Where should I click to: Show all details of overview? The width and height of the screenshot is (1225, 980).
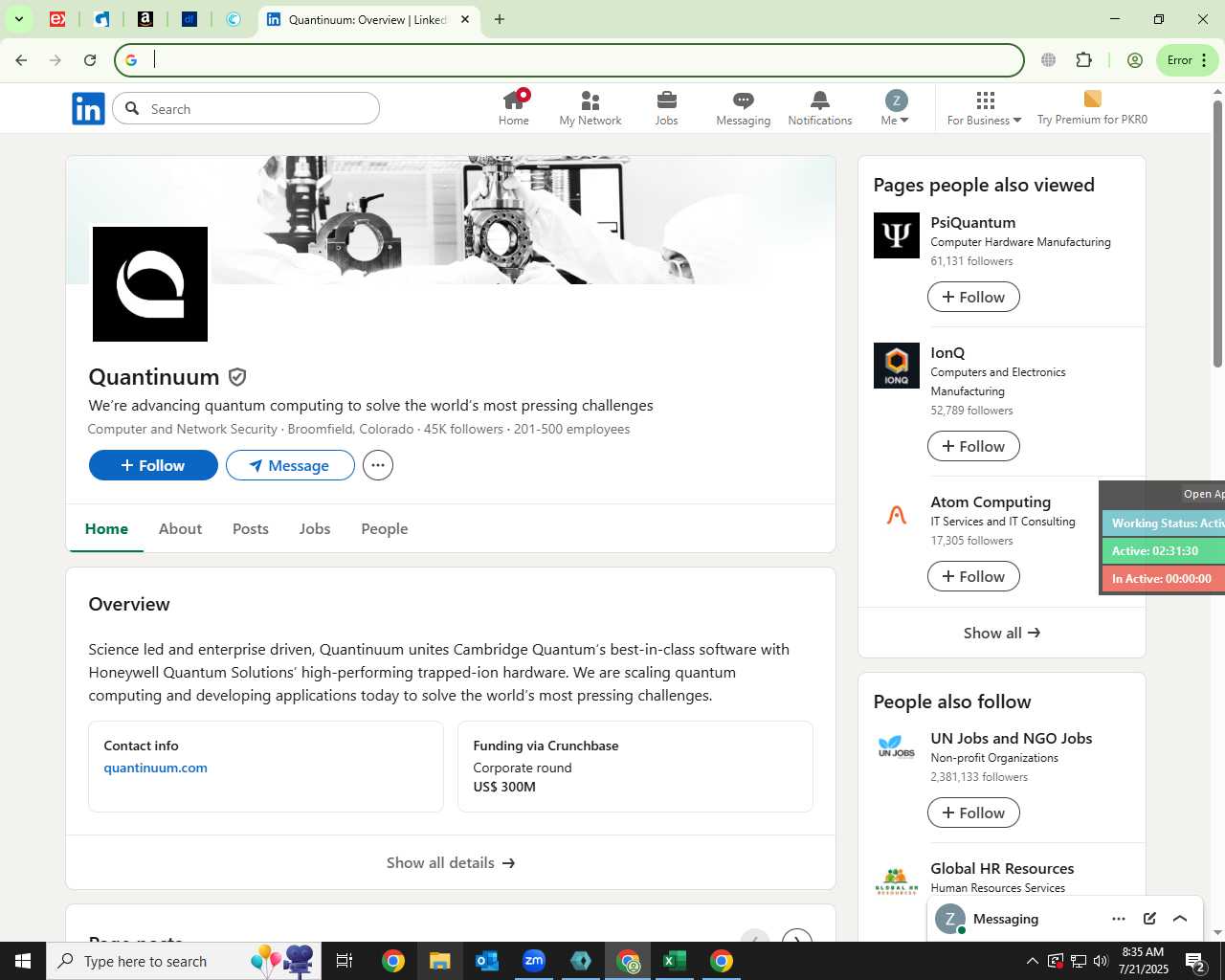pyautogui.click(x=451, y=862)
